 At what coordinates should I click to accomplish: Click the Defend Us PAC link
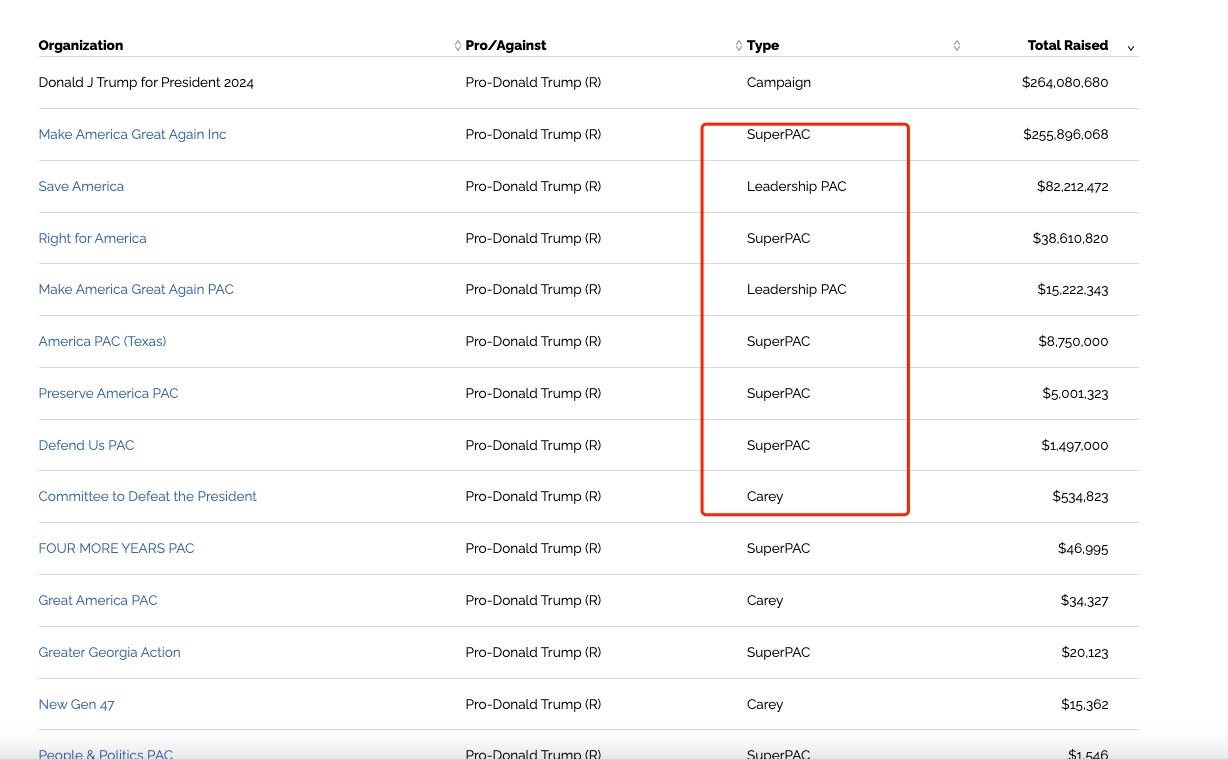86,446
